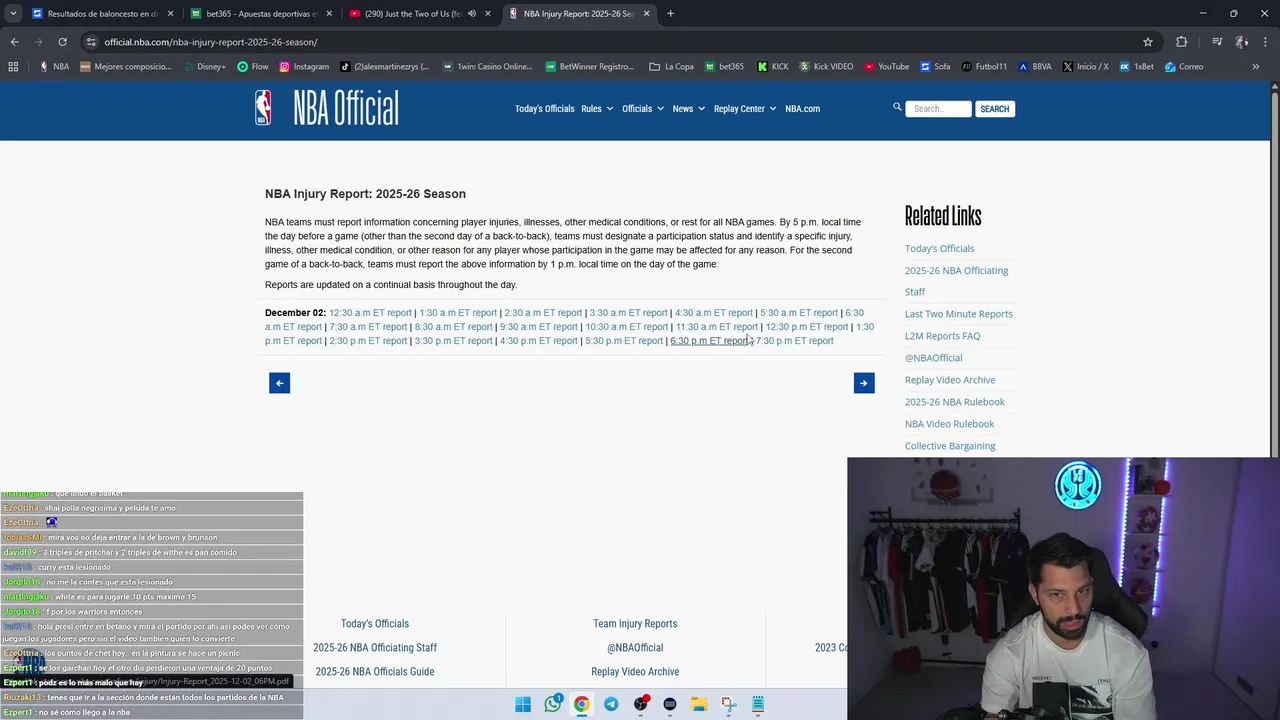The image size is (1280, 720).
Task: Show more bookmarks with chevron
Action: [1255, 67]
